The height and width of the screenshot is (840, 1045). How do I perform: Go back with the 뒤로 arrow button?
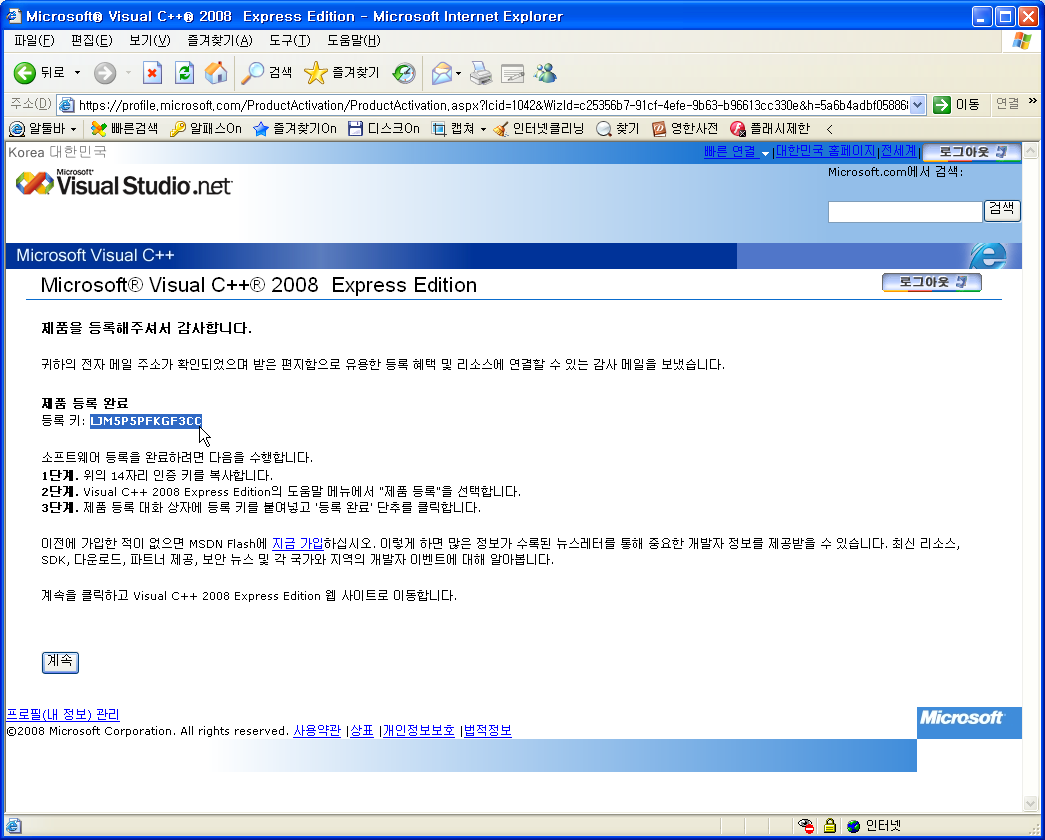click(x=39, y=73)
